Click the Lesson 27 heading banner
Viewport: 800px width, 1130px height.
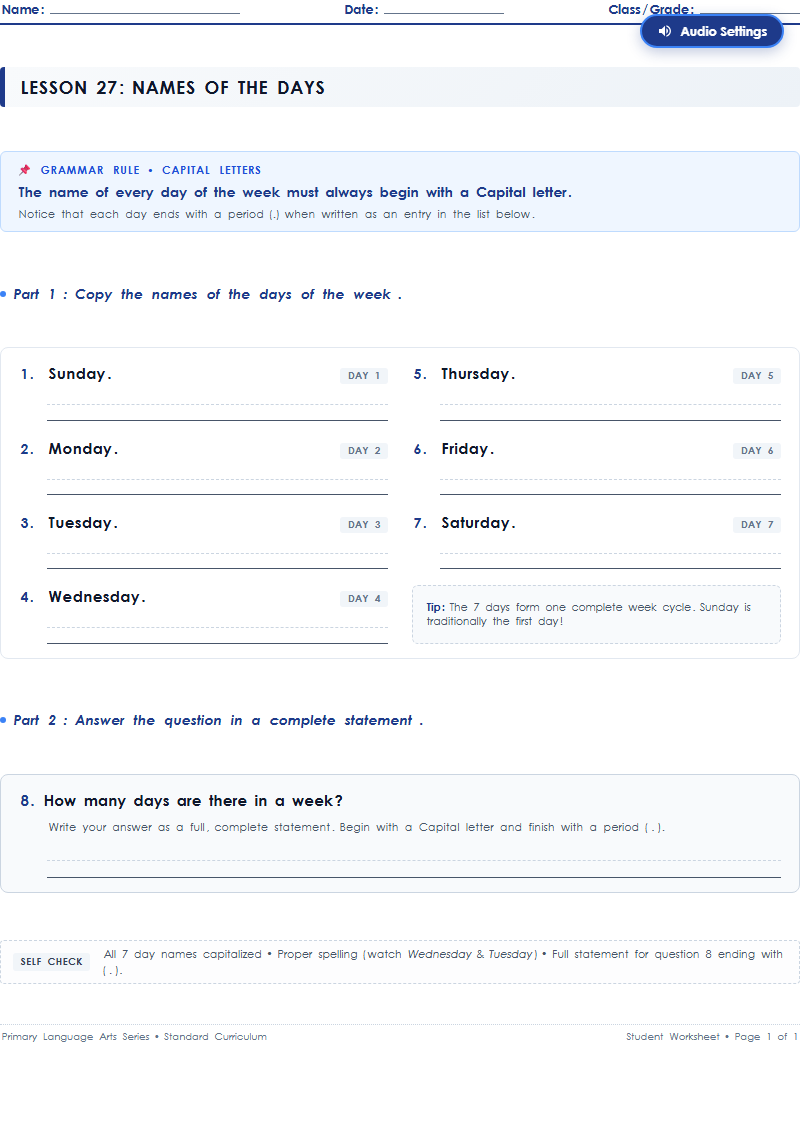point(400,87)
